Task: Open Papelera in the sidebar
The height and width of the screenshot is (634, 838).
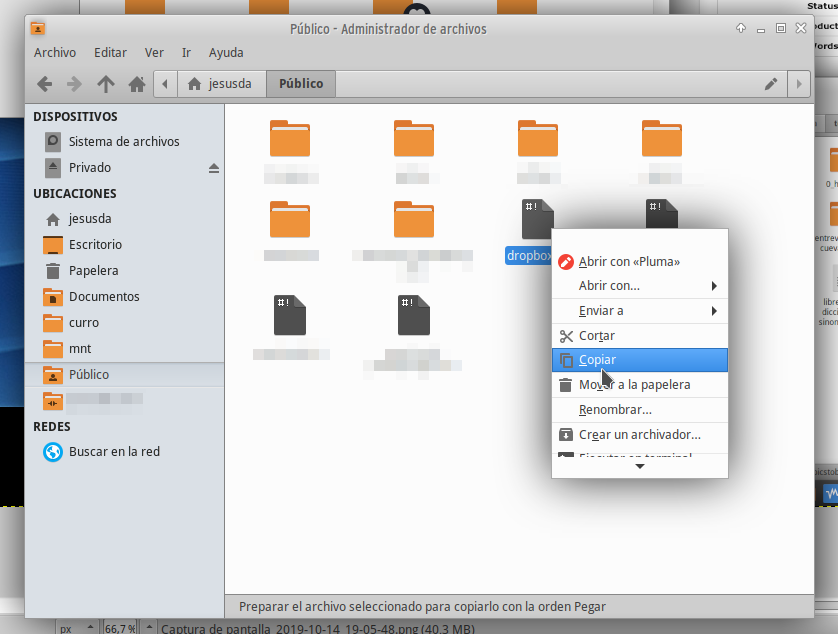Action: (x=93, y=271)
